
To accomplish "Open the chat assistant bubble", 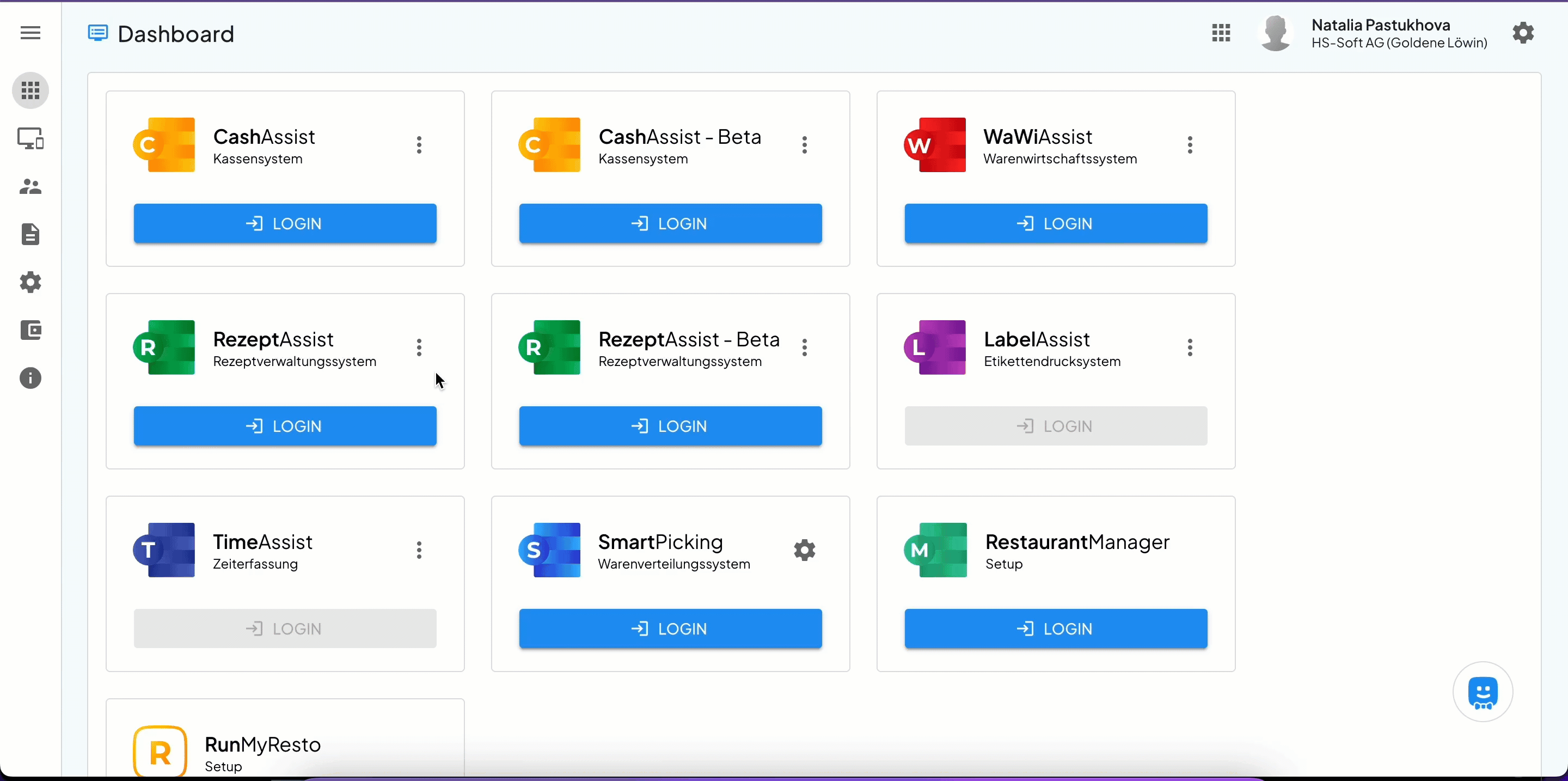I will pyautogui.click(x=1483, y=692).
